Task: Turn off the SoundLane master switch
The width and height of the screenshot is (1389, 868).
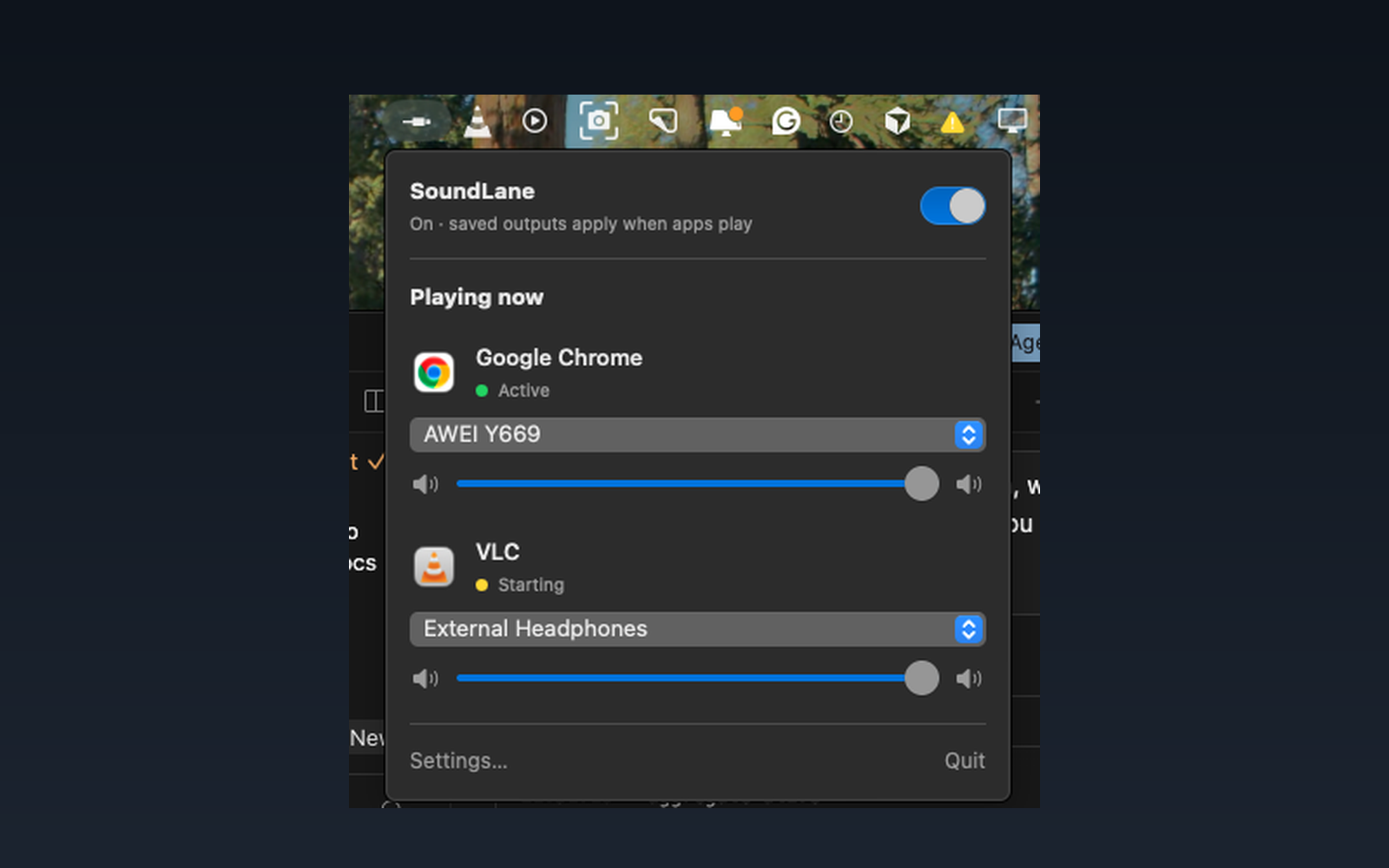Action: coord(952,207)
